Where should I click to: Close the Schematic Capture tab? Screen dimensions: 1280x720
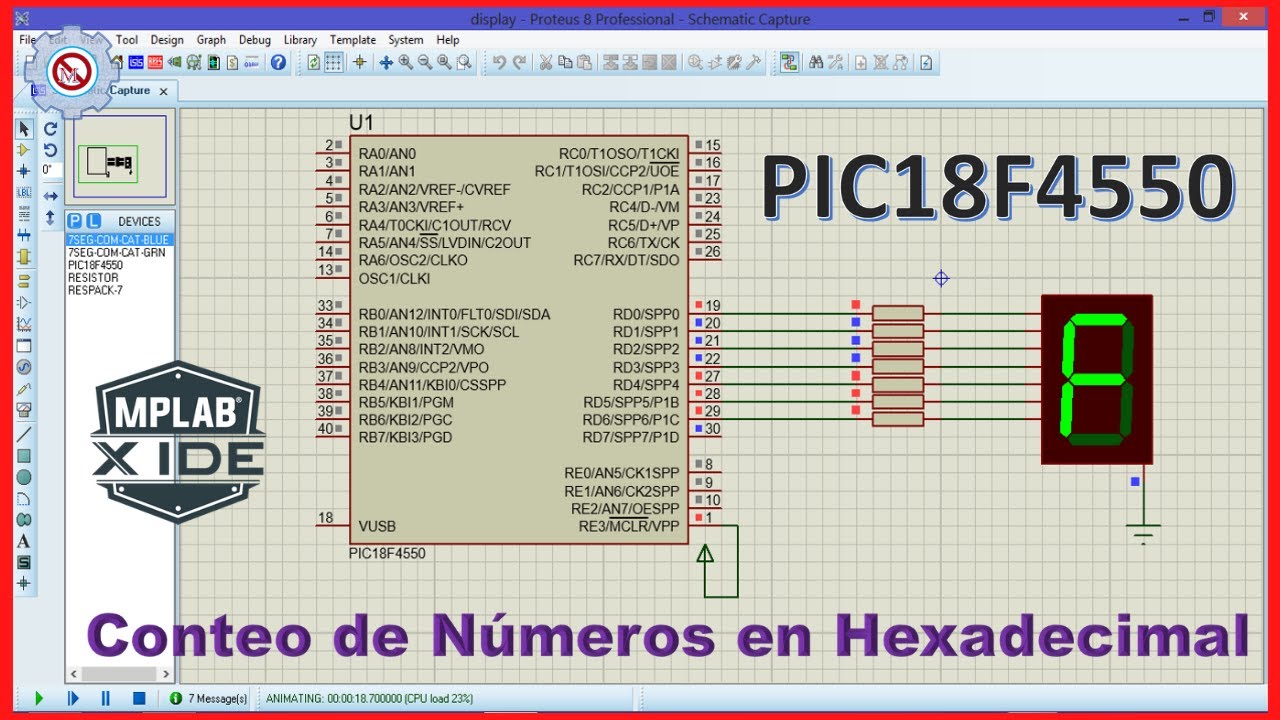point(163,91)
